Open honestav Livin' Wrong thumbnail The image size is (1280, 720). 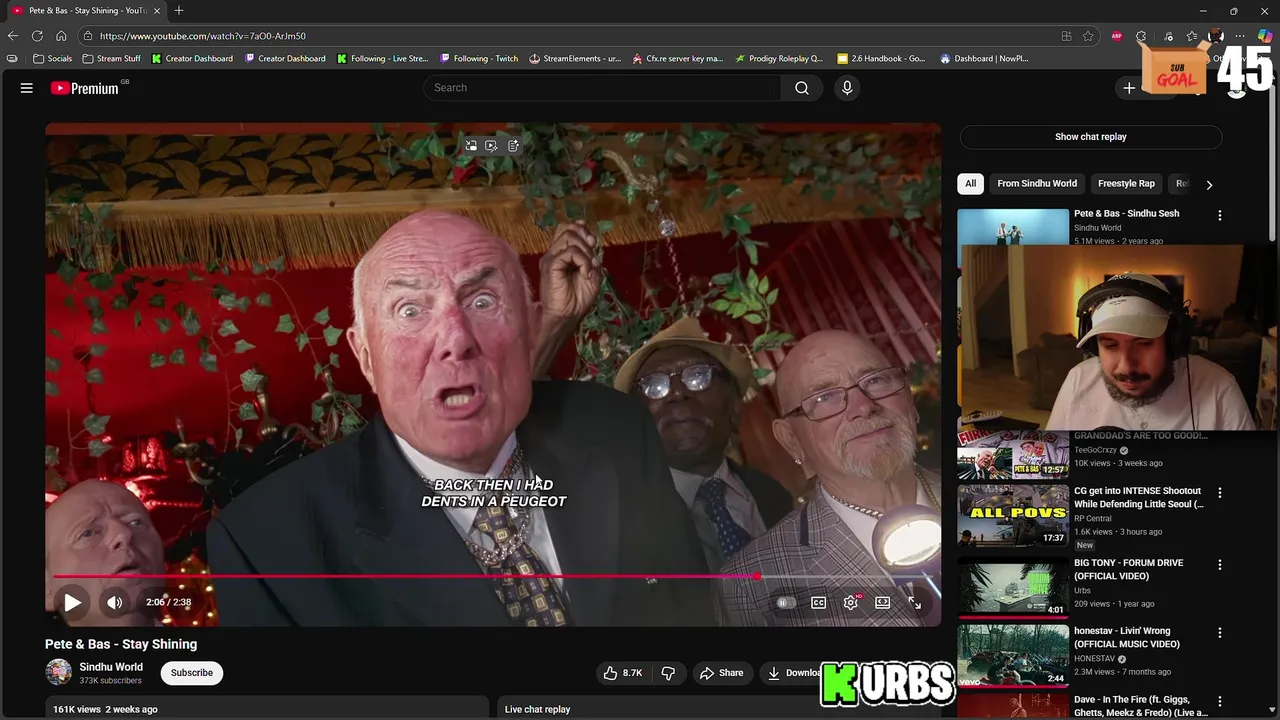pyautogui.click(x=1013, y=655)
